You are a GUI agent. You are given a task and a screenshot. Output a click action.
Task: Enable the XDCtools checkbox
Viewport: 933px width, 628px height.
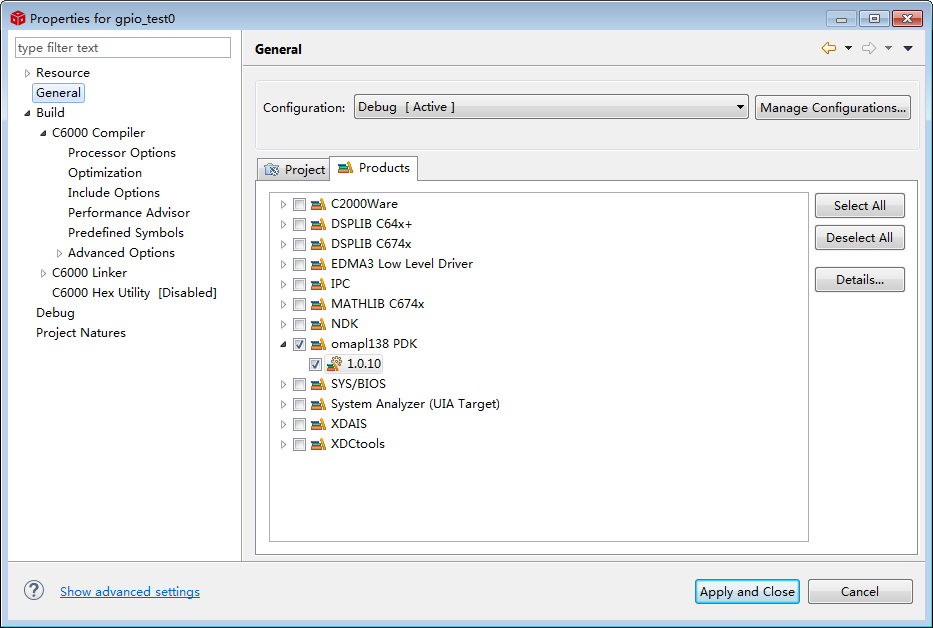[299, 445]
